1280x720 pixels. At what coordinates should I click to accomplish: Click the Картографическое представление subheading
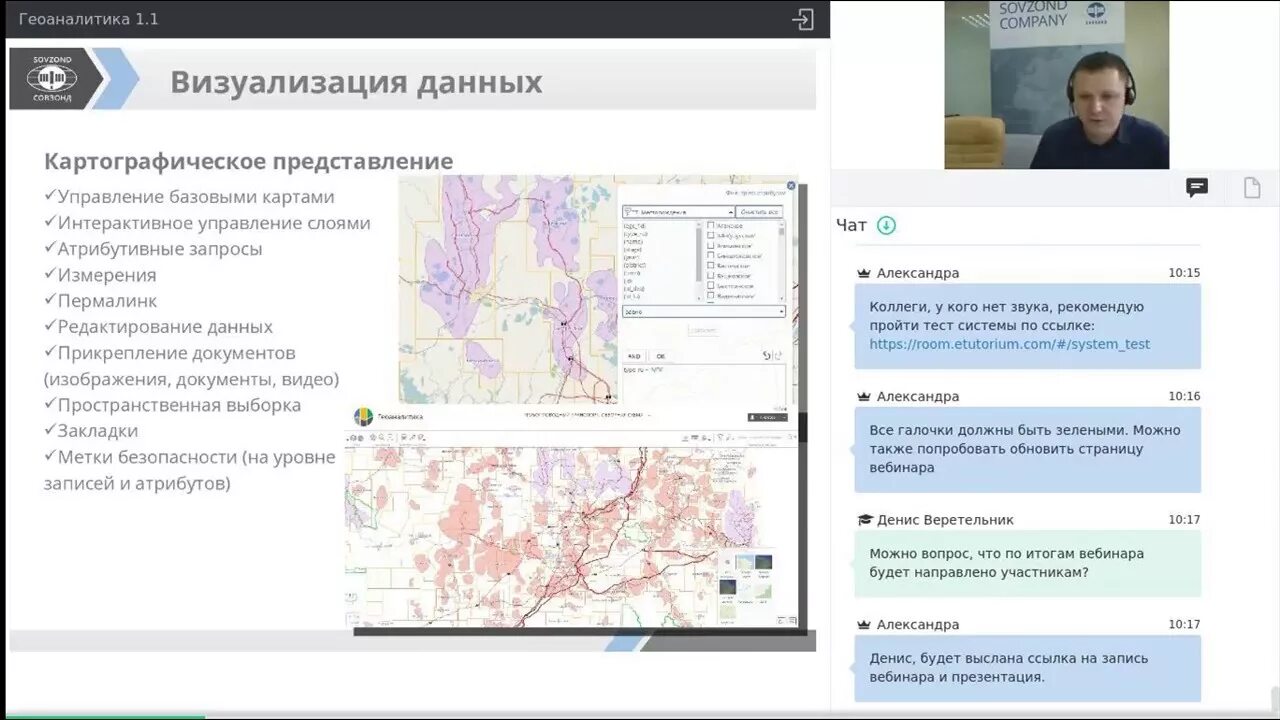coord(248,162)
